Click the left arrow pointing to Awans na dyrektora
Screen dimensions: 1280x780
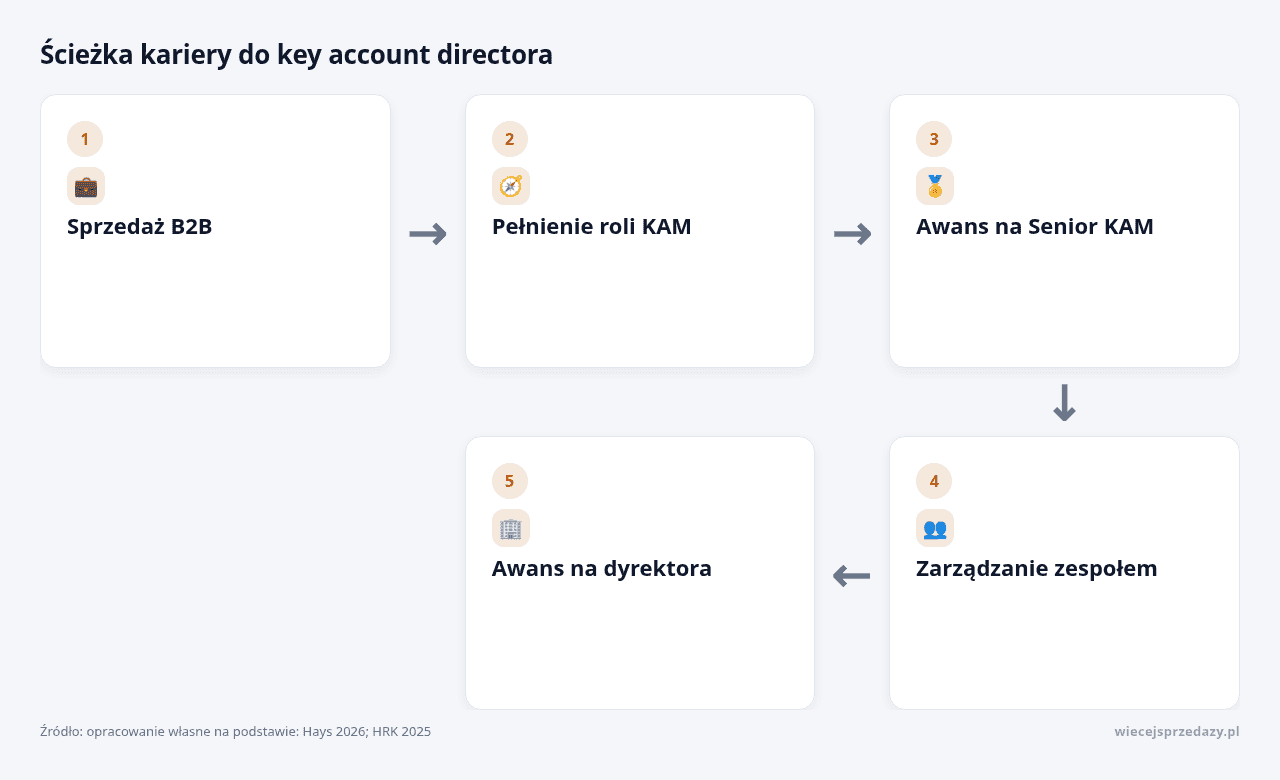click(x=852, y=576)
